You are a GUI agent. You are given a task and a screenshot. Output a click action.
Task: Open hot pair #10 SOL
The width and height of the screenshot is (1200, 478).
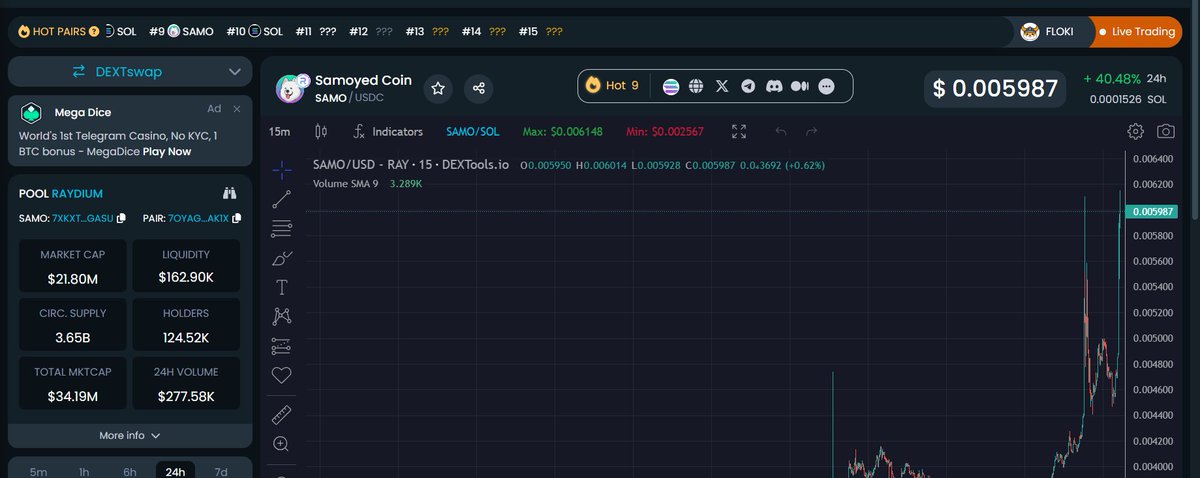254,32
